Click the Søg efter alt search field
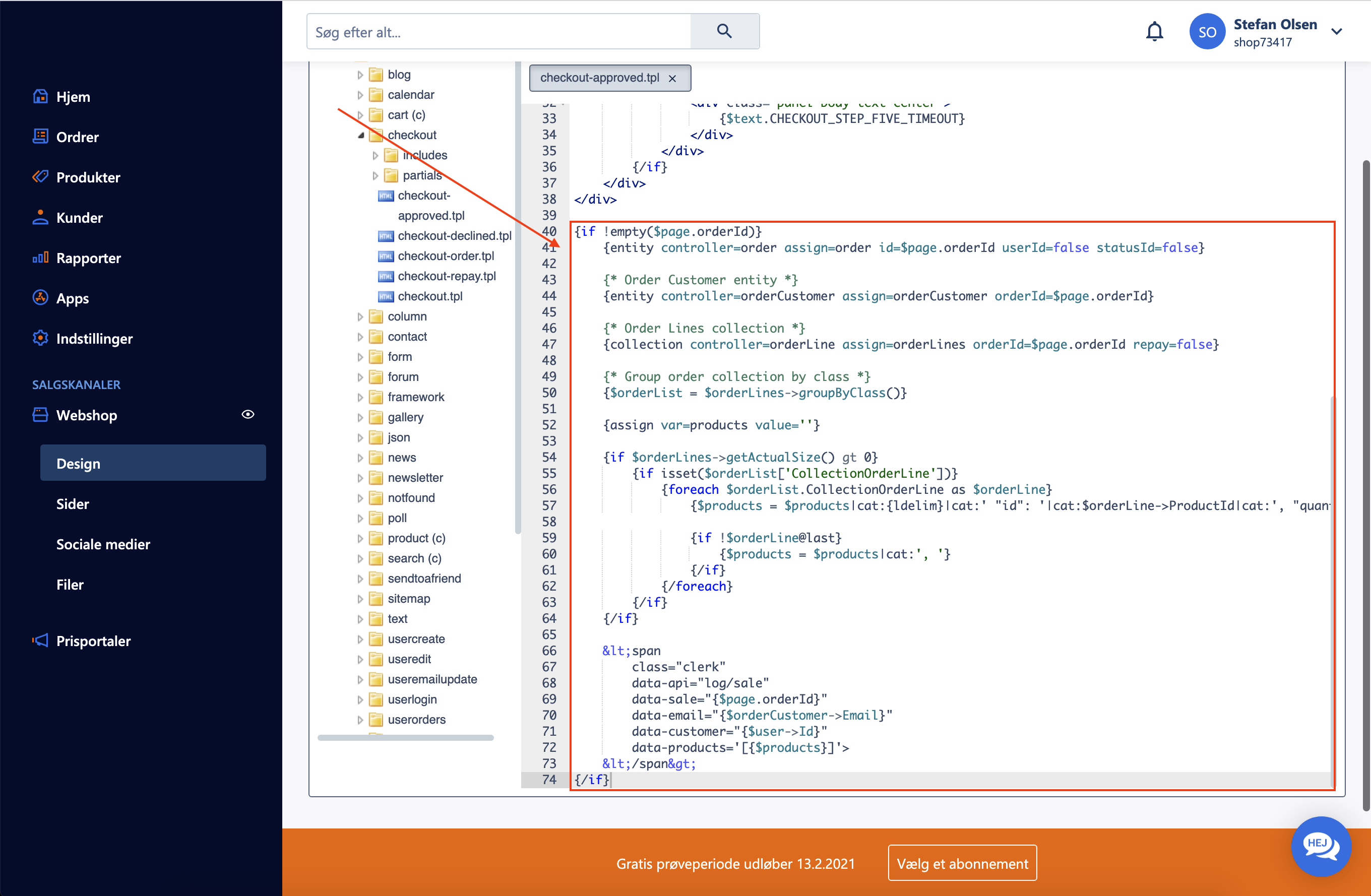Screen dimensions: 1371x896 tap(498, 32)
